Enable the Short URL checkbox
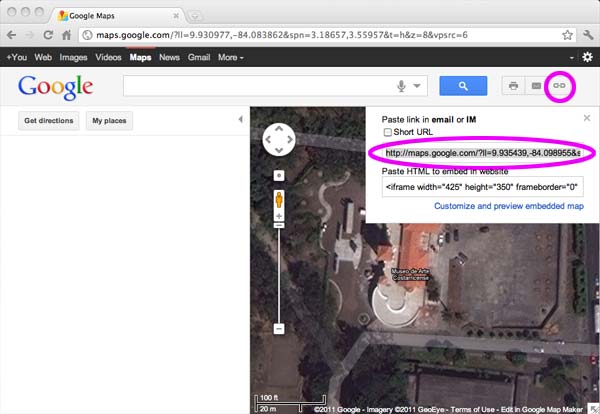Viewport: 600px width, 414px height. tap(388, 132)
